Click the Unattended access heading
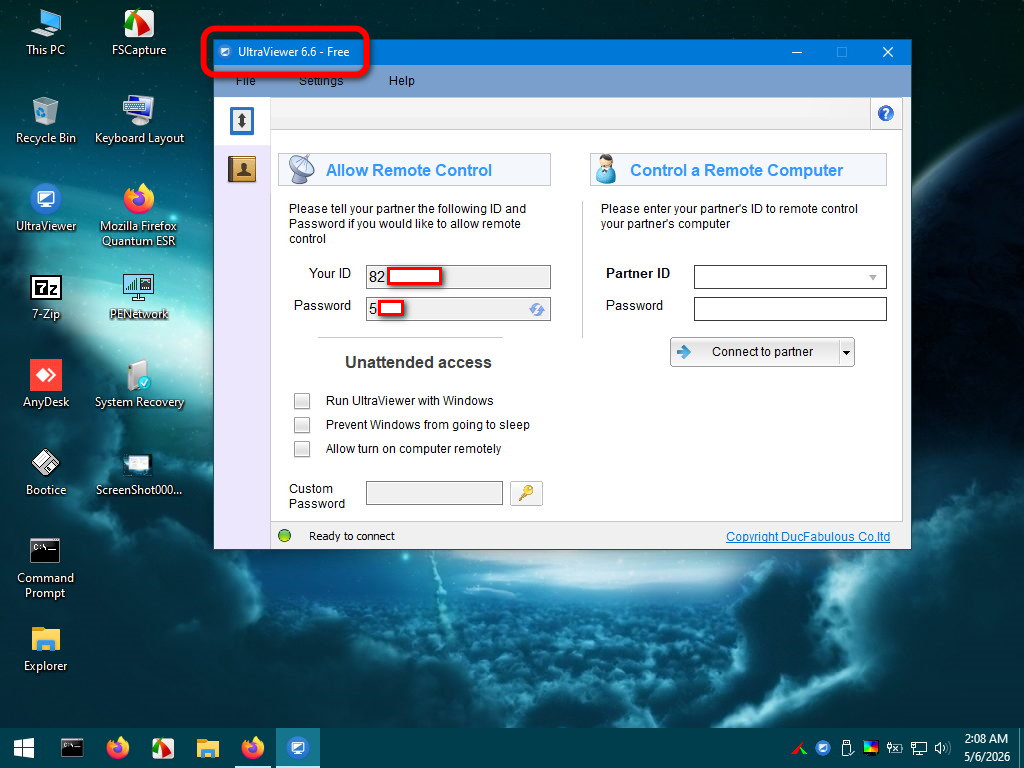Image resolution: width=1024 pixels, height=768 pixels. pyautogui.click(x=418, y=362)
